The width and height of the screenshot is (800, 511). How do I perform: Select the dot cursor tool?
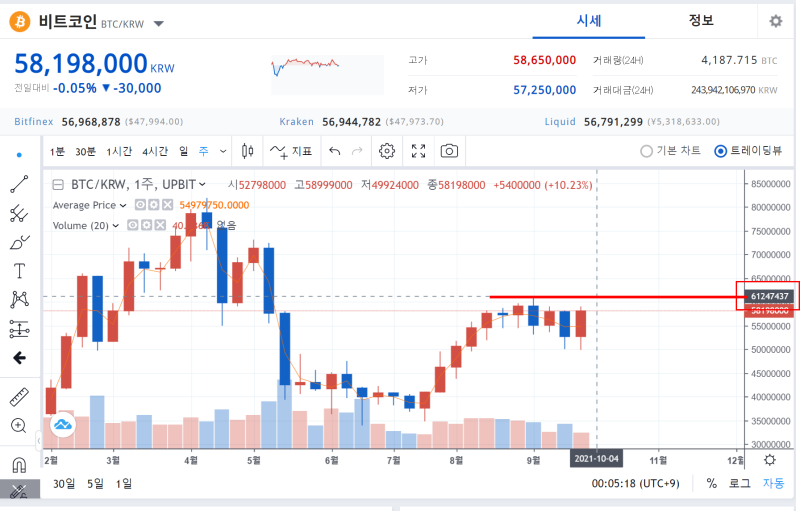pyautogui.click(x=19, y=155)
